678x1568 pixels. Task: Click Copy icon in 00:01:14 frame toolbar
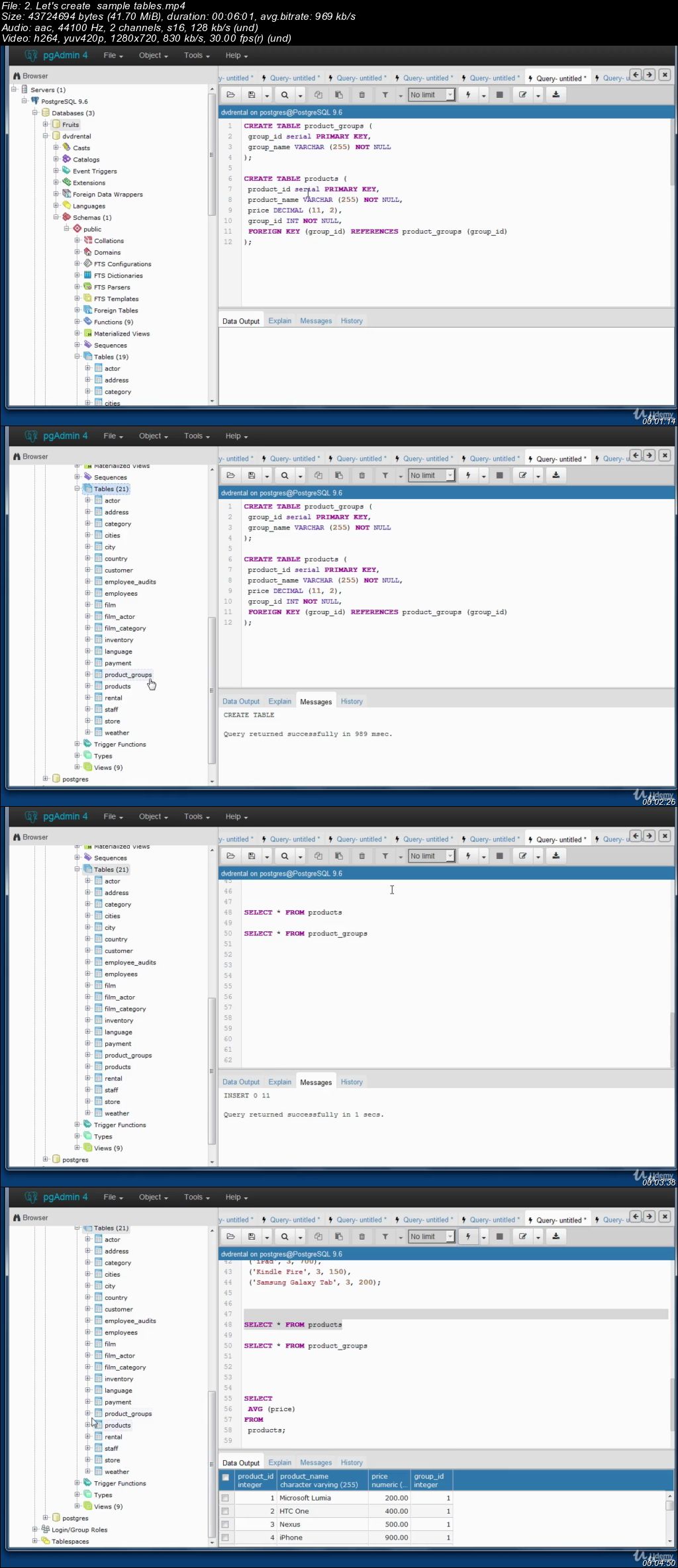318,95
